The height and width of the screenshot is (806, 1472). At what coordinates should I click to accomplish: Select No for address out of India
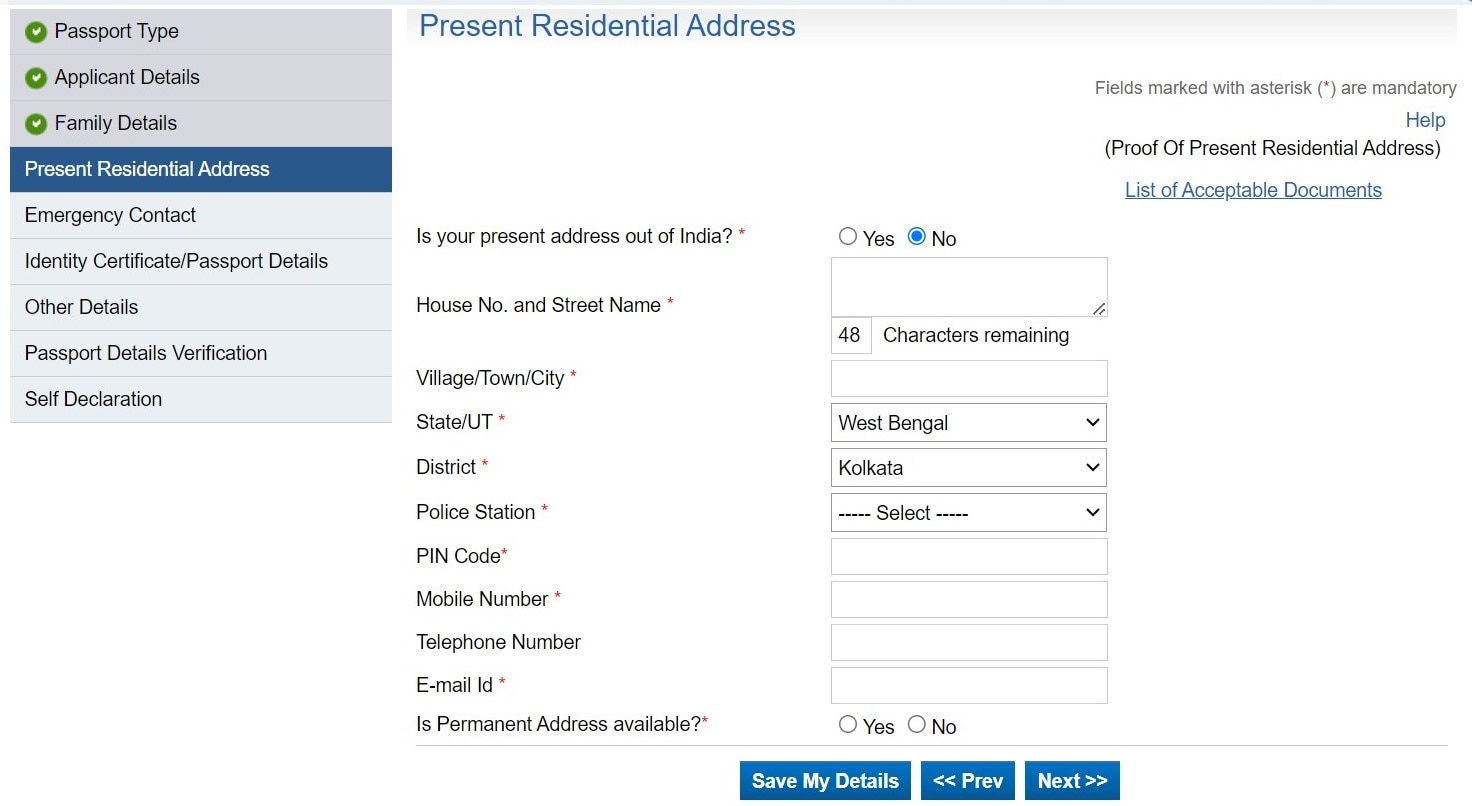(916, 237)
